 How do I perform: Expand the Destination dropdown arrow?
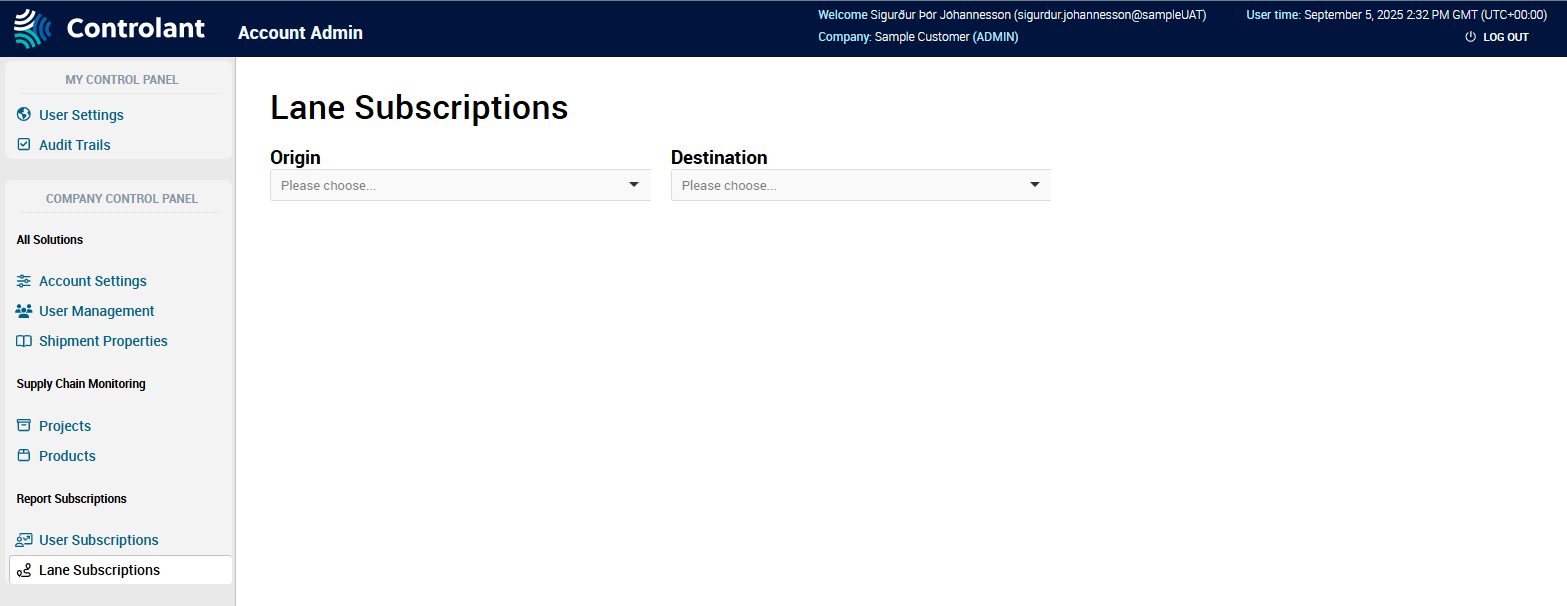click(1035, 185)
